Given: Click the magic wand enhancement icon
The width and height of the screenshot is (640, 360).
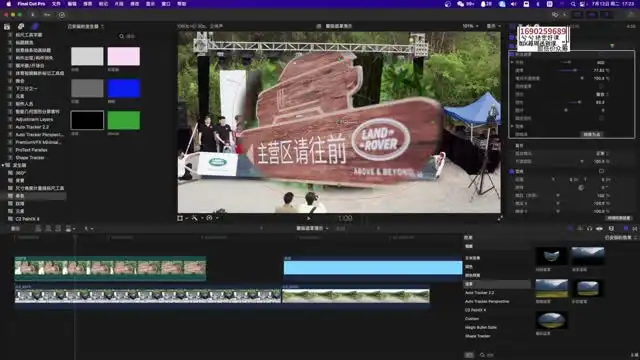Looking at the screenshot, I should (195, 218).
